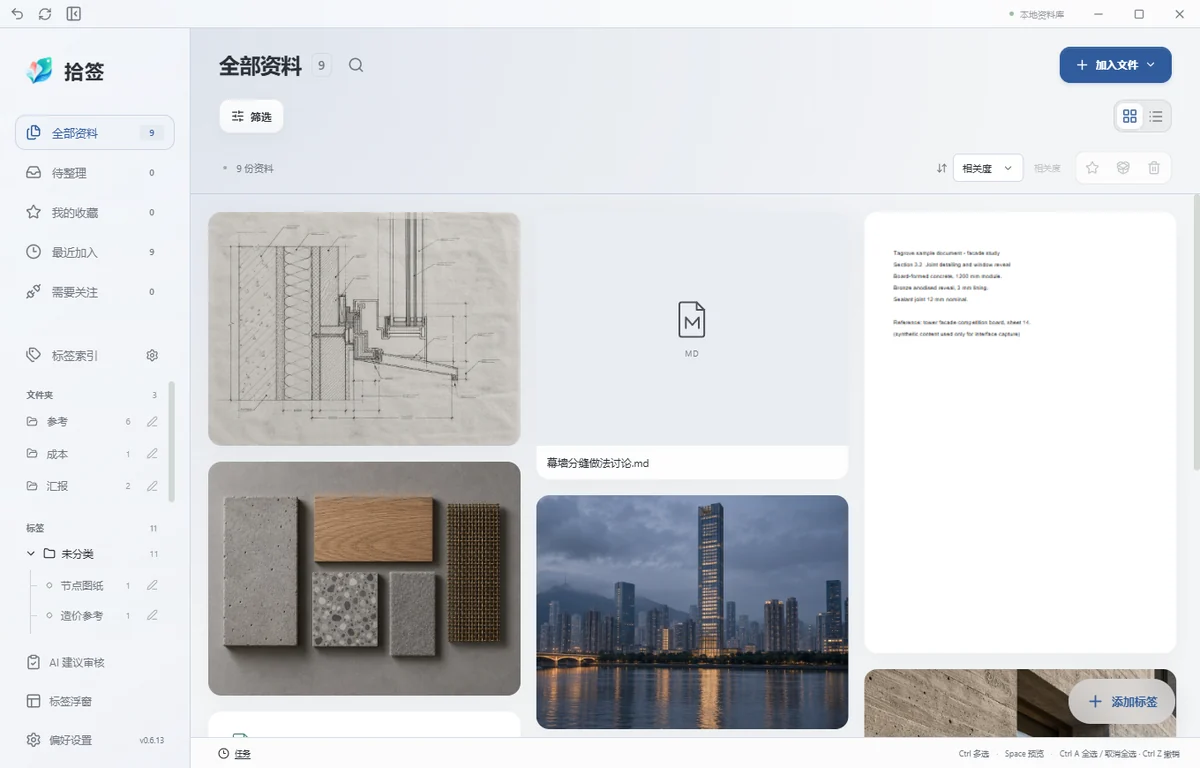This screenshot has height=768, width=1200.
Task: Open the 加入文件 button
Action: click(1115, 65)
